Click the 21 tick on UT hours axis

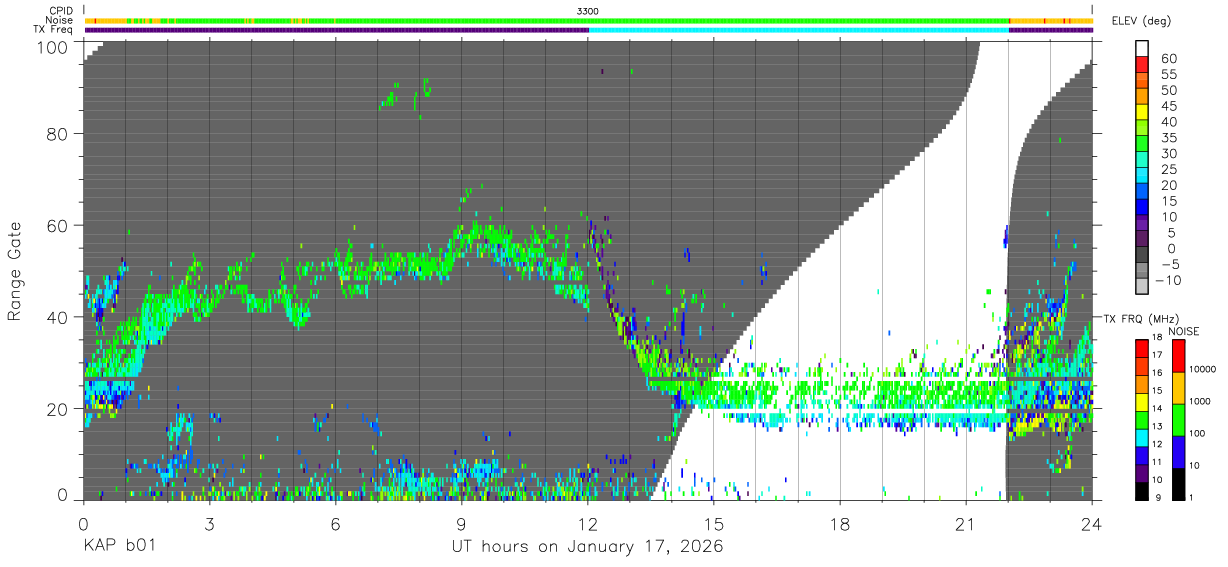966,524
